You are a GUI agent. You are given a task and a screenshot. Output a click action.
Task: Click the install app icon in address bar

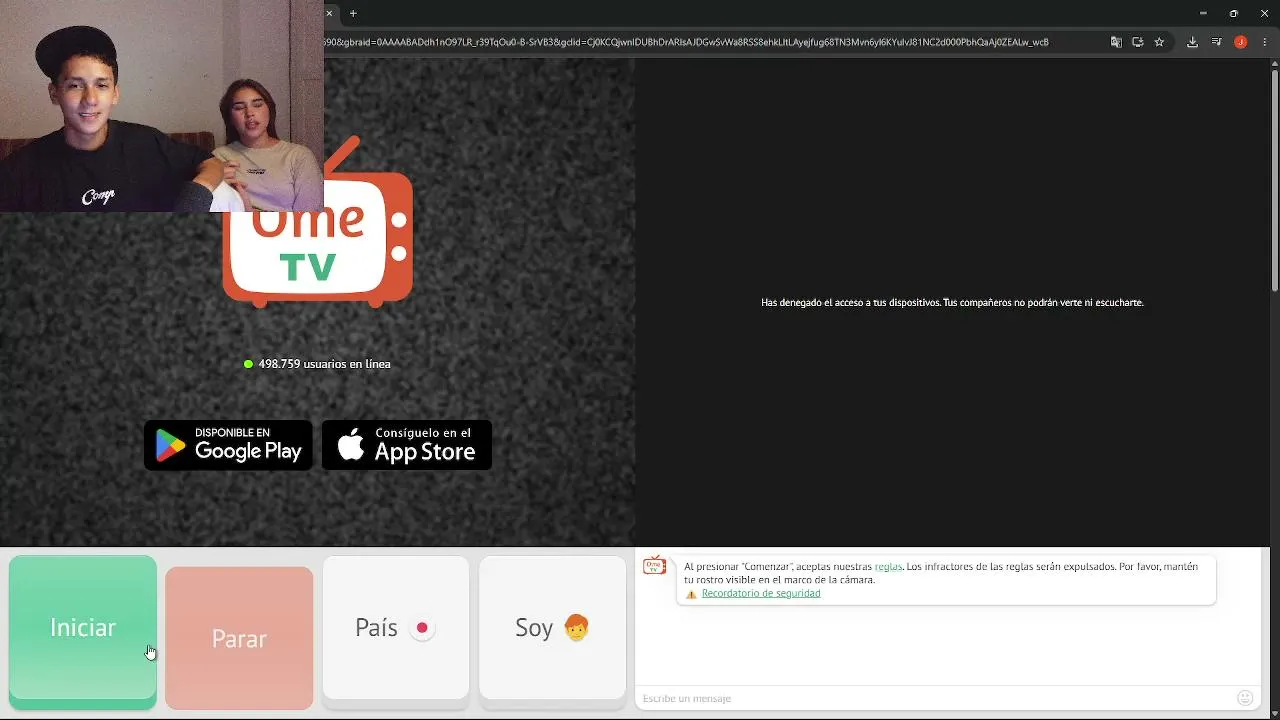pos(1138,42)
